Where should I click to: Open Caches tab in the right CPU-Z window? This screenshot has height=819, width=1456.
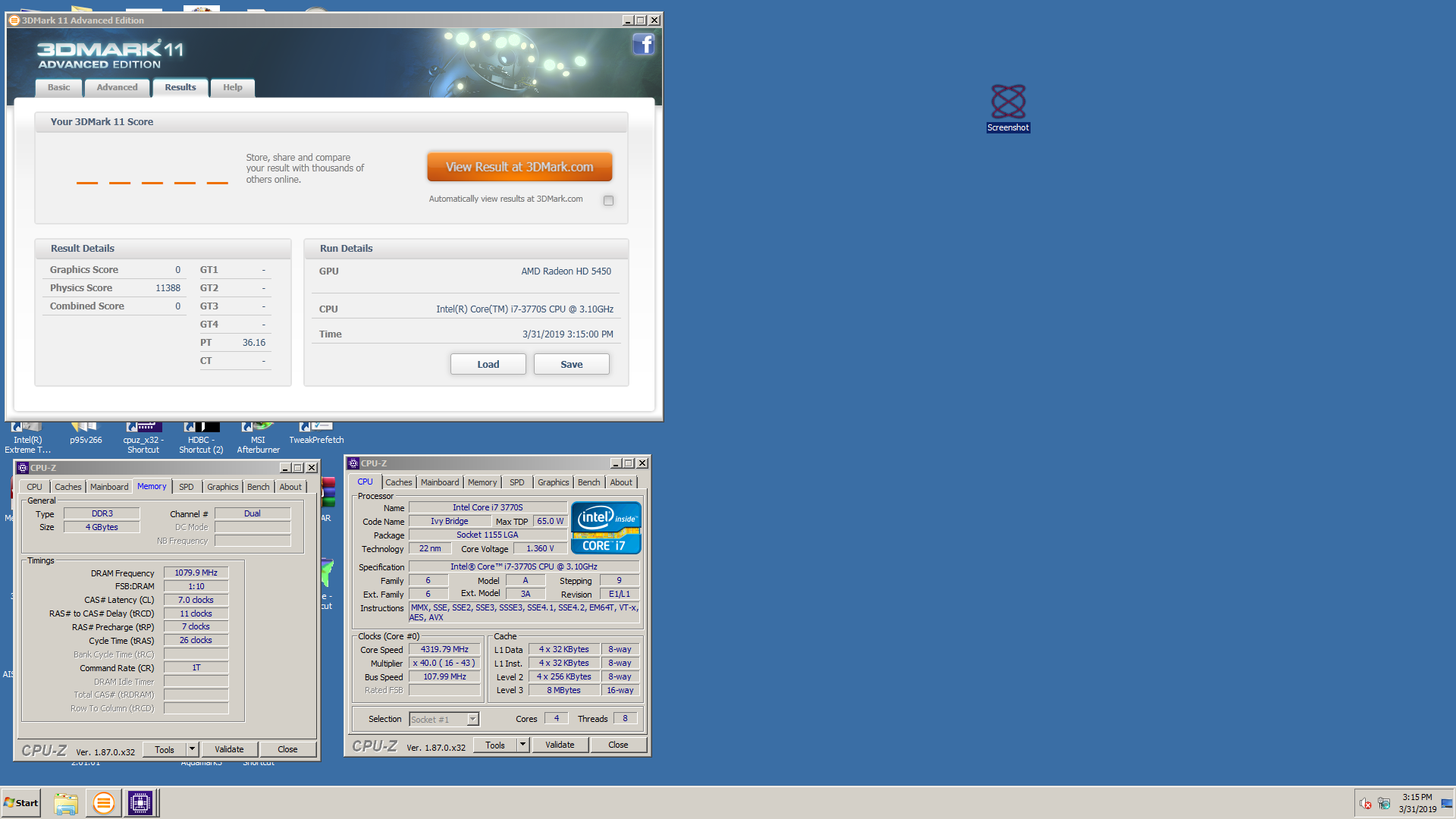tap(399, 482)
